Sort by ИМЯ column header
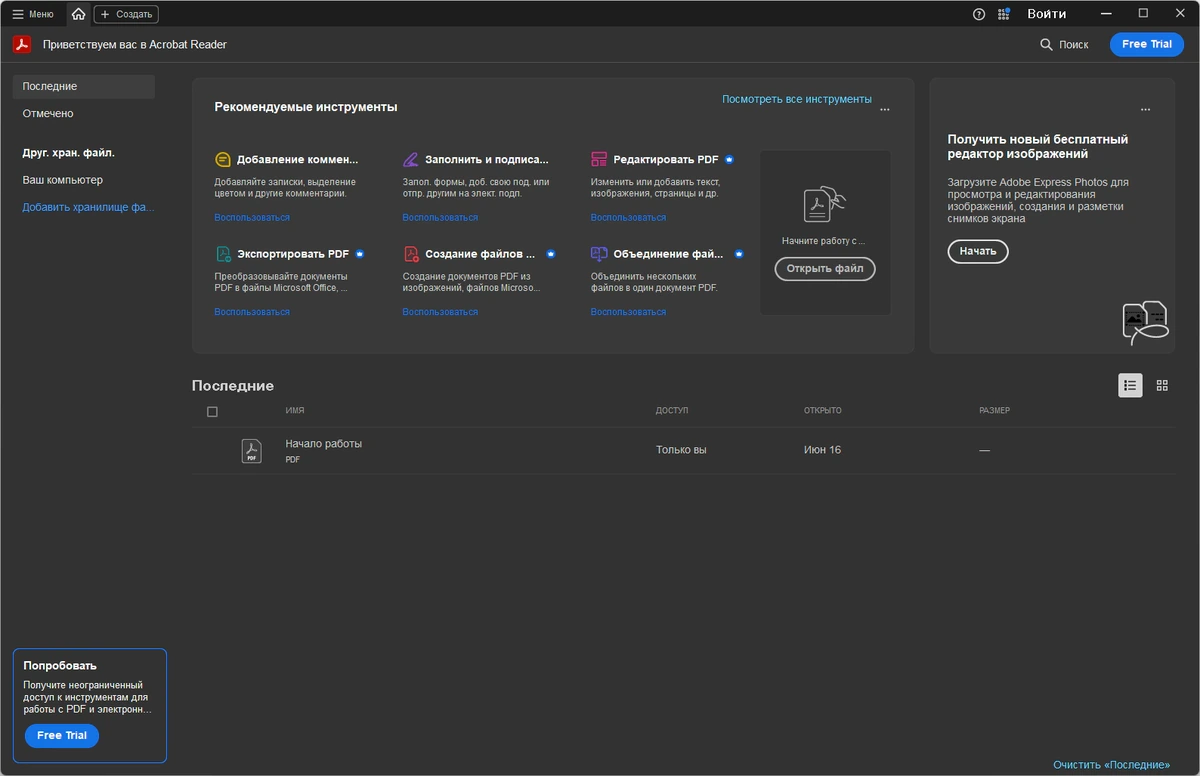Viewport: 1200px width, 776px height. click(x=295, y=411)
